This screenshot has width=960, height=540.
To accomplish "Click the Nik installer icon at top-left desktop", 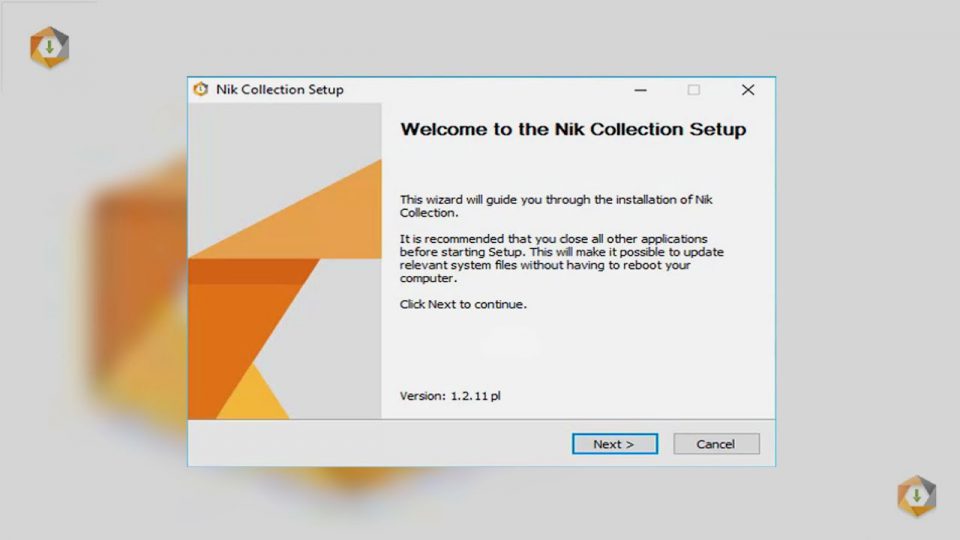I will point(50,47).
